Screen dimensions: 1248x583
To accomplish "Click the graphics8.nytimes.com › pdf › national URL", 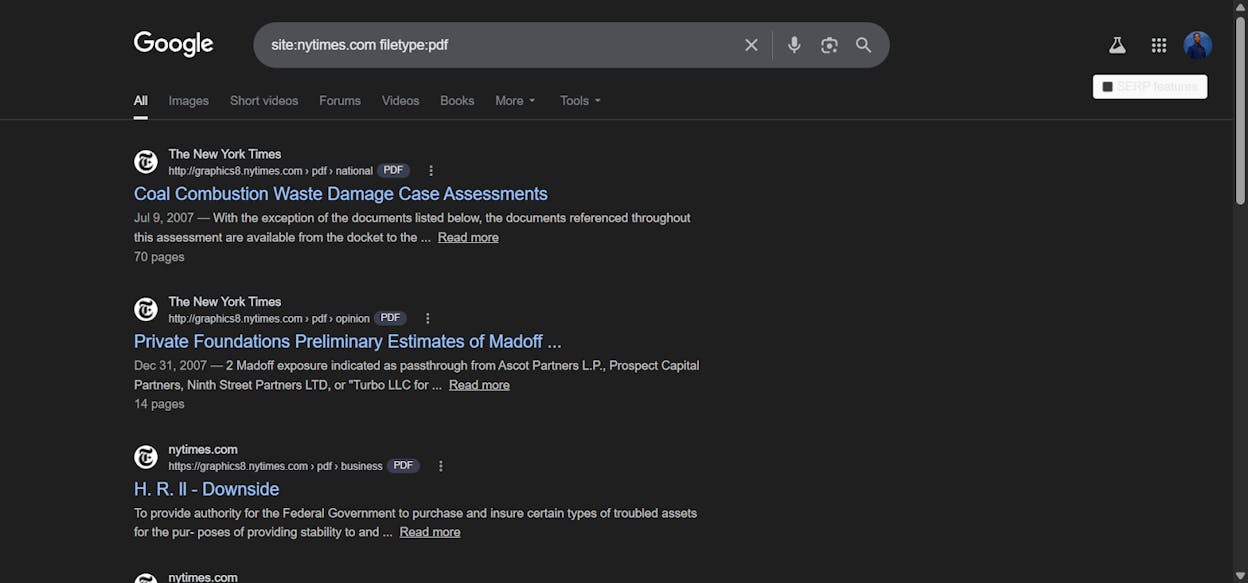I will click(x=270, y=171).
